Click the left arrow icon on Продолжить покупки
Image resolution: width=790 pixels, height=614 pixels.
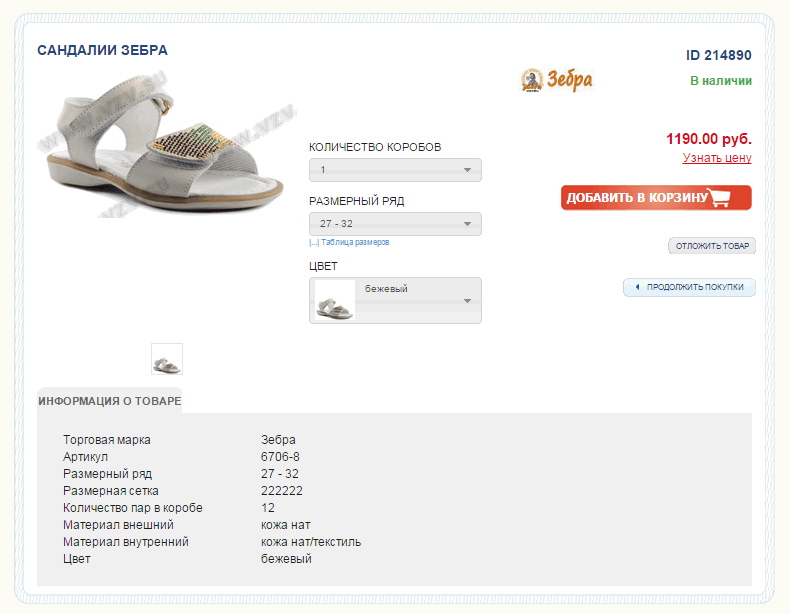[x=637, y=287]
